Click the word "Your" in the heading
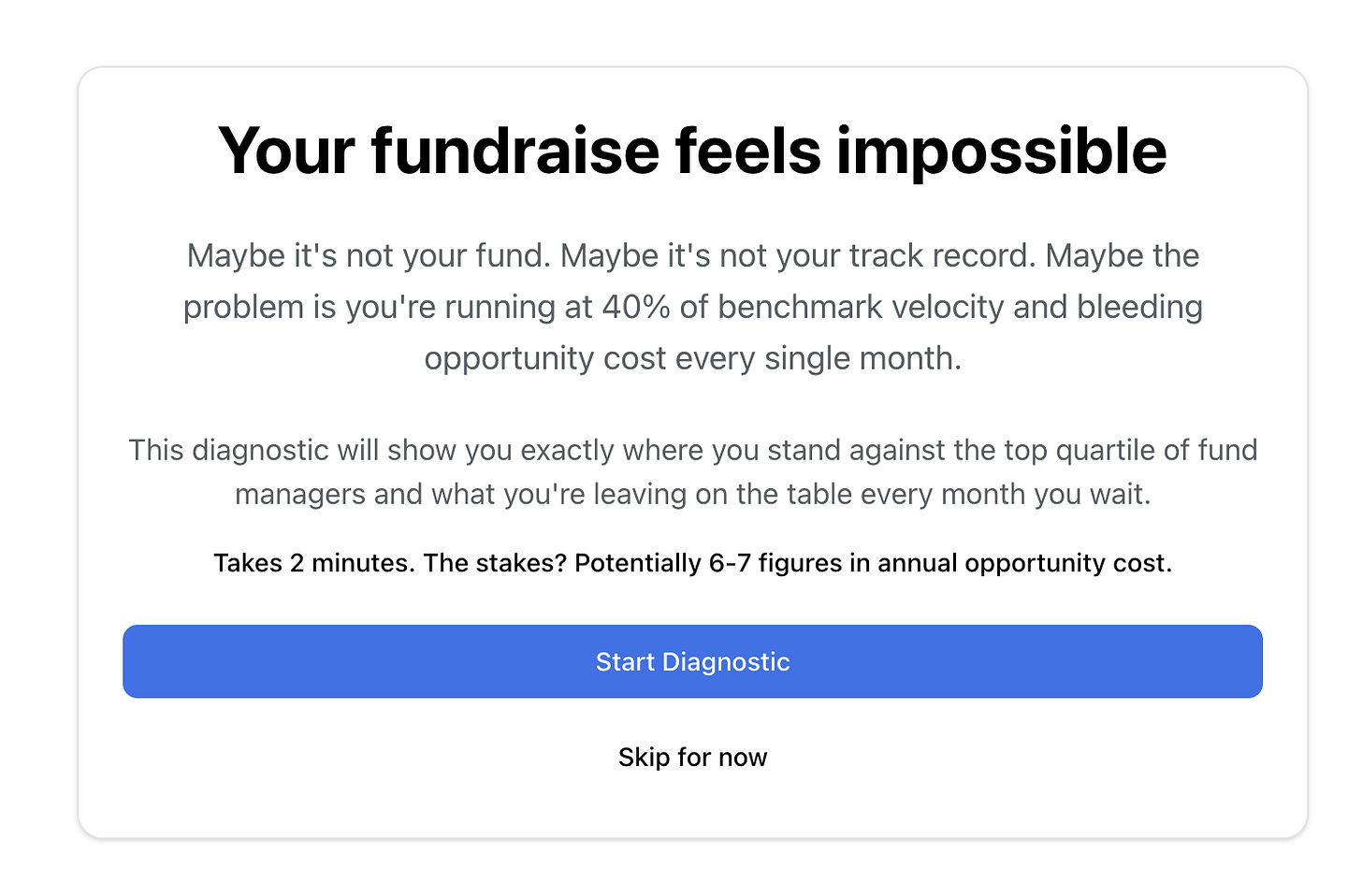The width and height of the screenshot is (1362, 896). pyautogui.click(x=286, y=151)
